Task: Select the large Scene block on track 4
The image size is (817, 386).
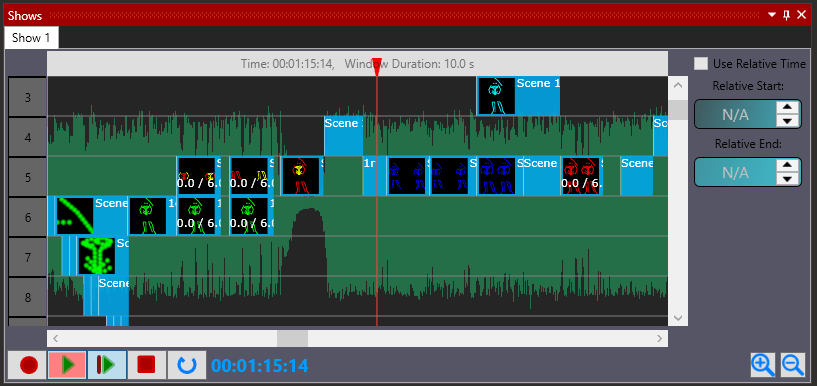Action: pyautogui.click(x=343, y=136)
